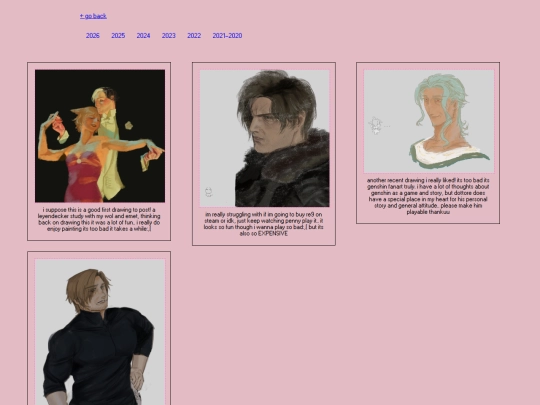
Task: Open the 2022 gallery year
Action: point(194,36)
